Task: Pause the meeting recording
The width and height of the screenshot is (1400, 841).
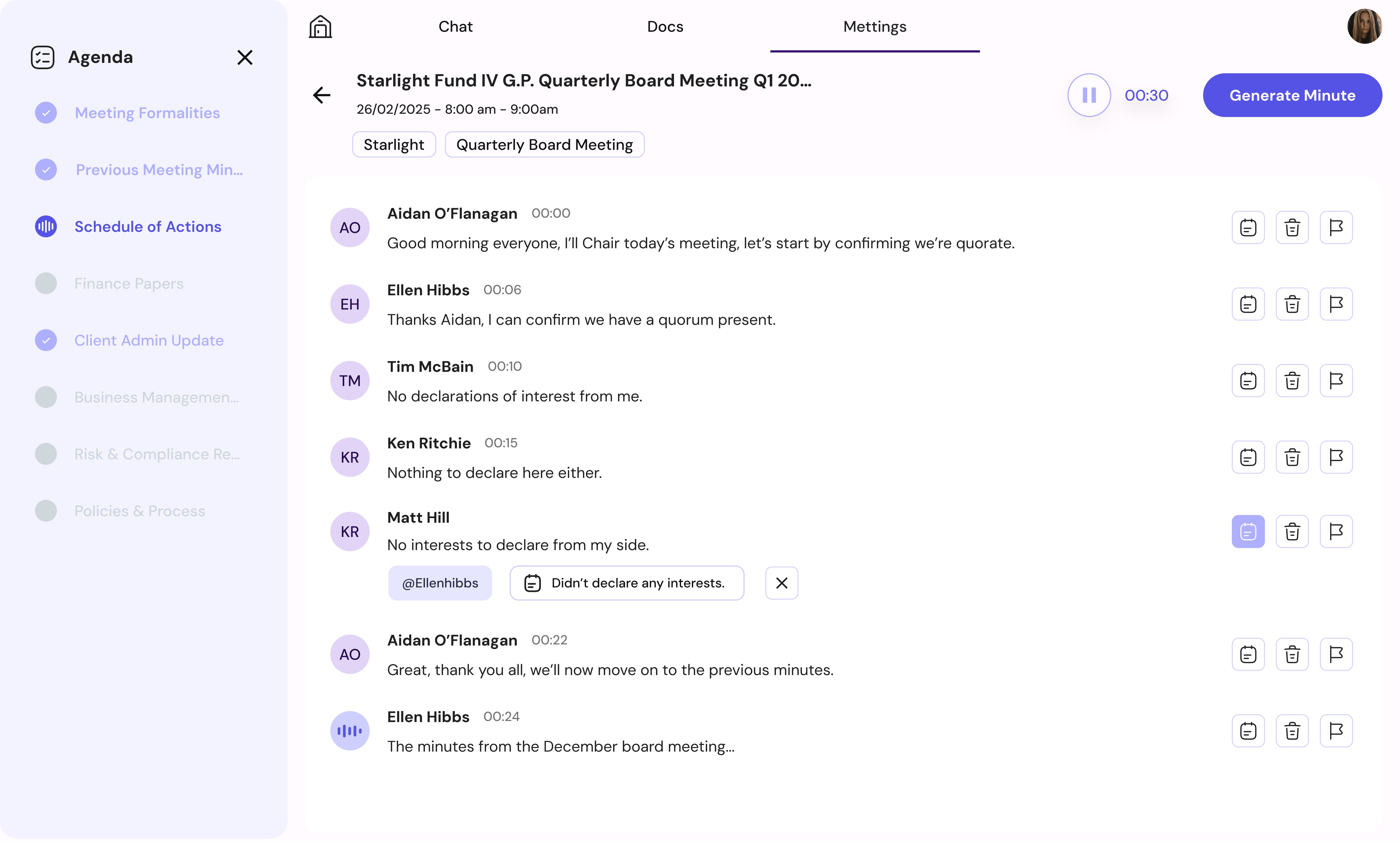Action: (1089, 95)
